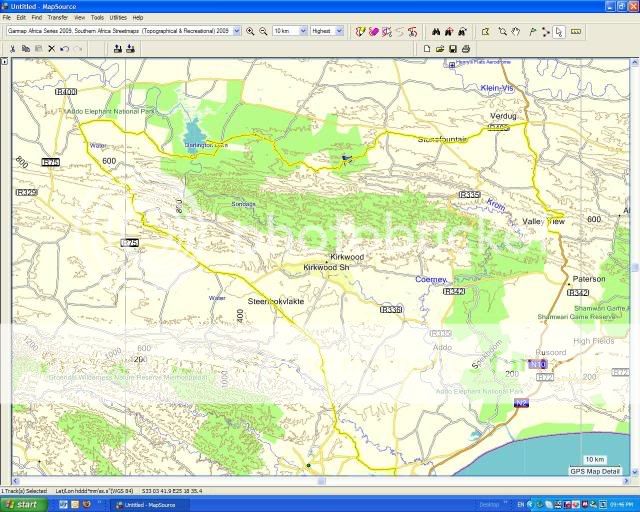
Task: Open the View menu
Action: pos(79,18)
